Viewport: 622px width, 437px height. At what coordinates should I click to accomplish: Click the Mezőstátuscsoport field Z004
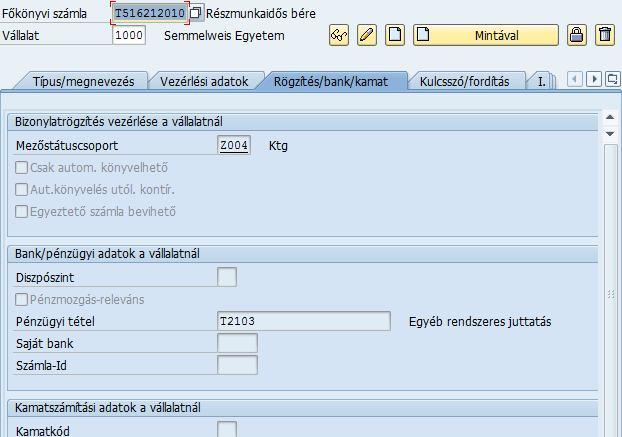coord(234,145)
